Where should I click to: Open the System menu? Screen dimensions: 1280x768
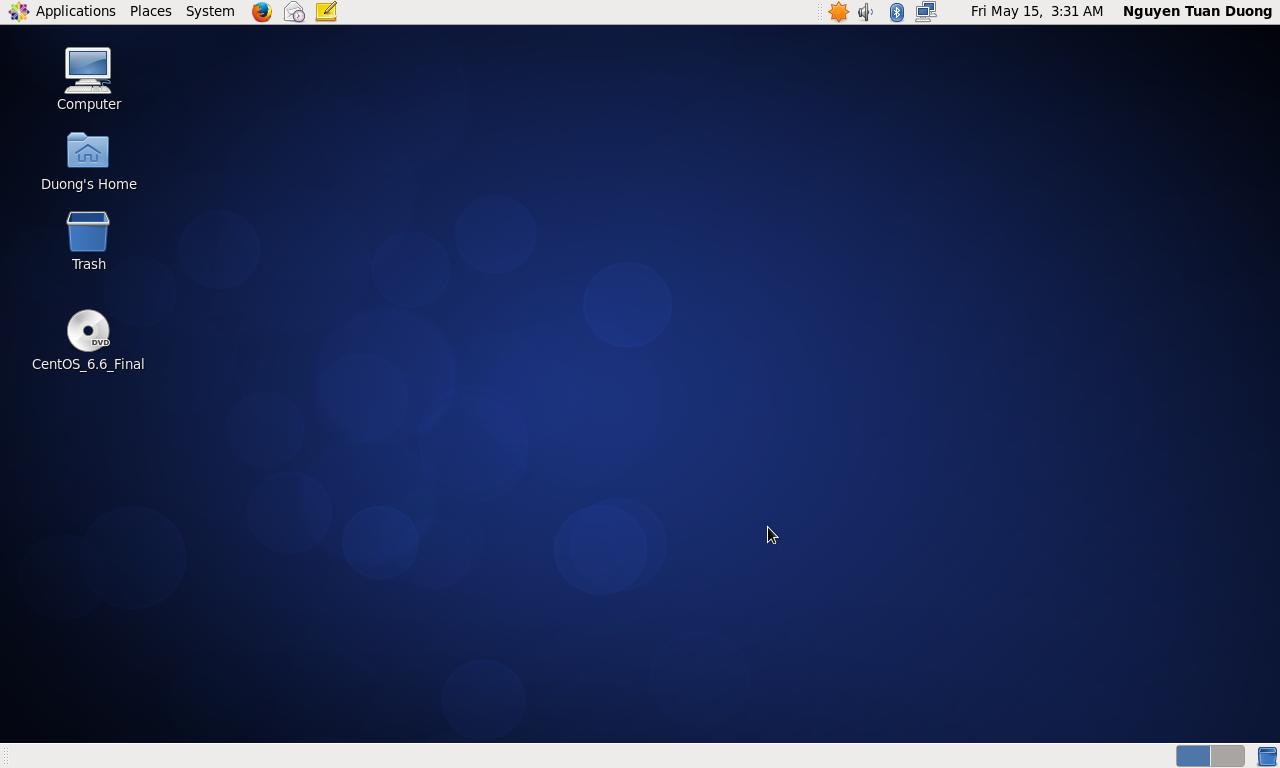pyautogui.click(x=210, y=11)
